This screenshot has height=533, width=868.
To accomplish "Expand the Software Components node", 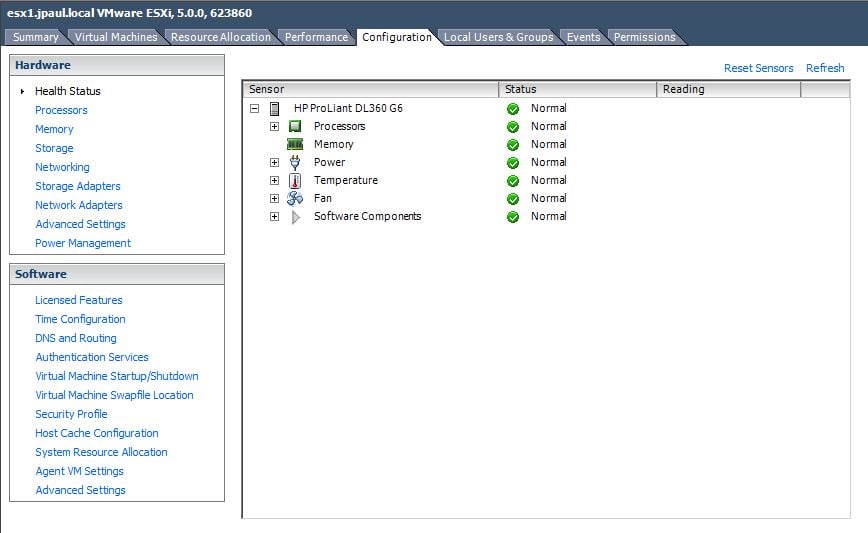I will click(275, 216).
